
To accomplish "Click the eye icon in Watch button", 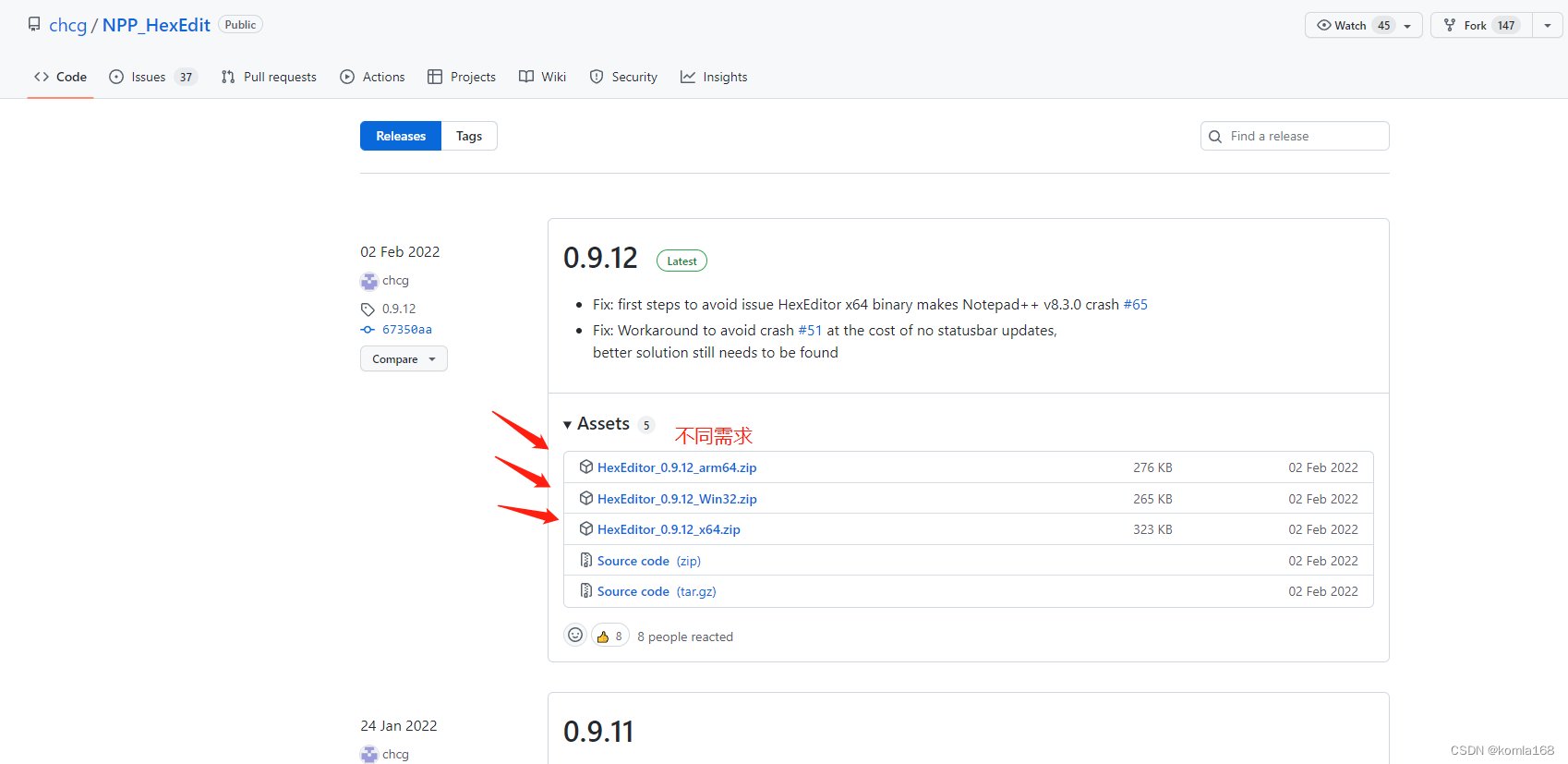I will pos(1324,25).
